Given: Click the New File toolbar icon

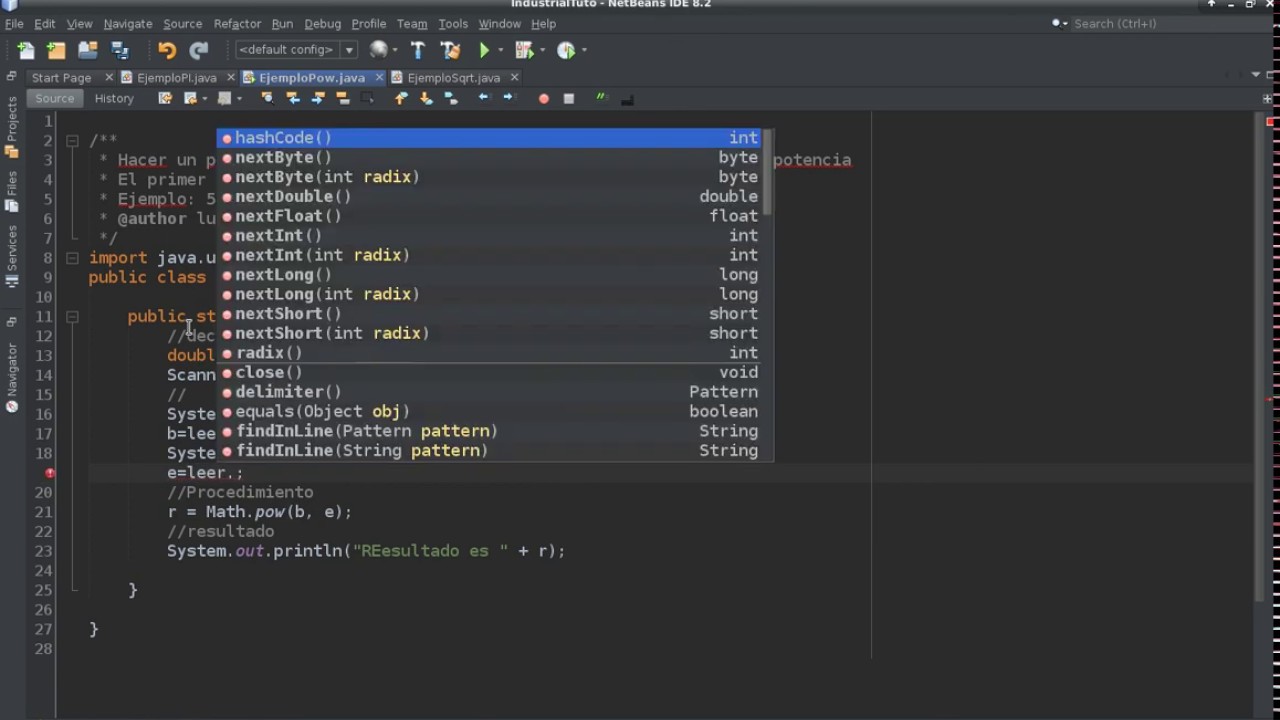Looking at the screenshot, I should 26,50.
